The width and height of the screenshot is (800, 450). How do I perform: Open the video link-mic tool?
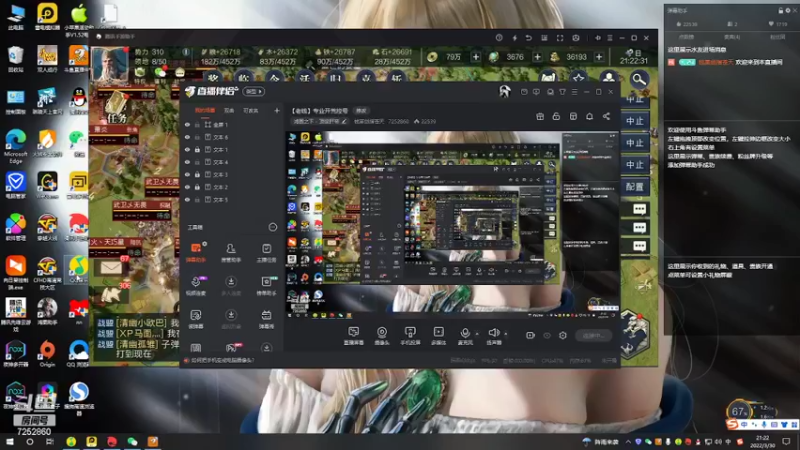point(196,285)
